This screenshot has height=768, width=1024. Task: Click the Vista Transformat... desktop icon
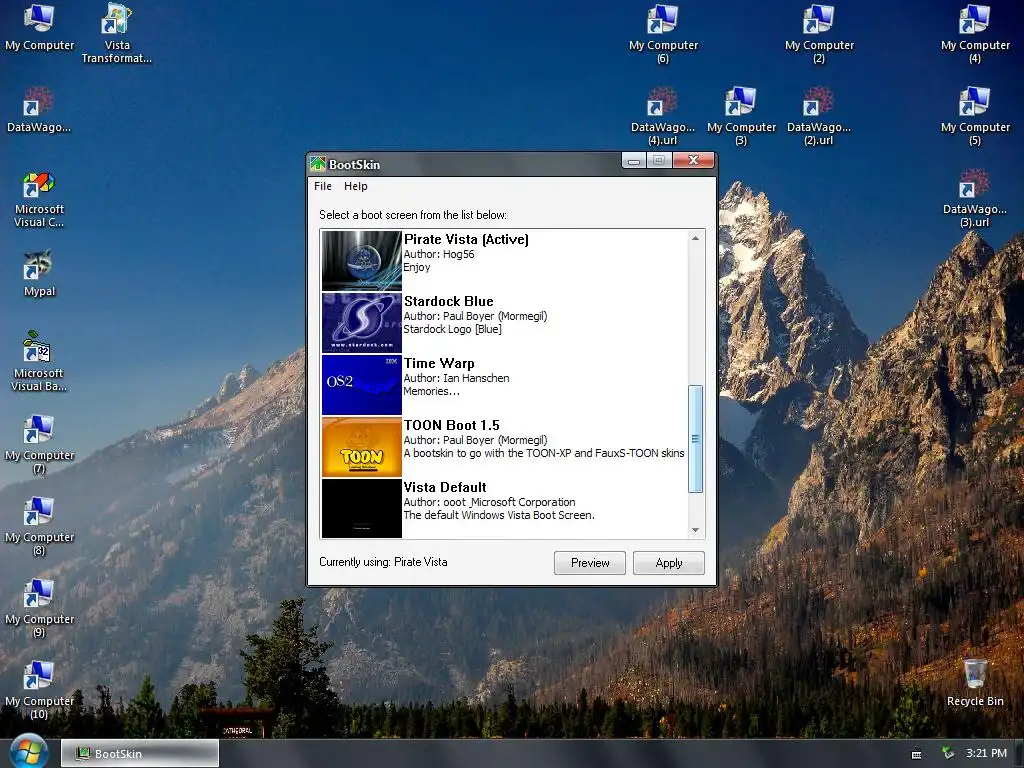coord(117,34)
